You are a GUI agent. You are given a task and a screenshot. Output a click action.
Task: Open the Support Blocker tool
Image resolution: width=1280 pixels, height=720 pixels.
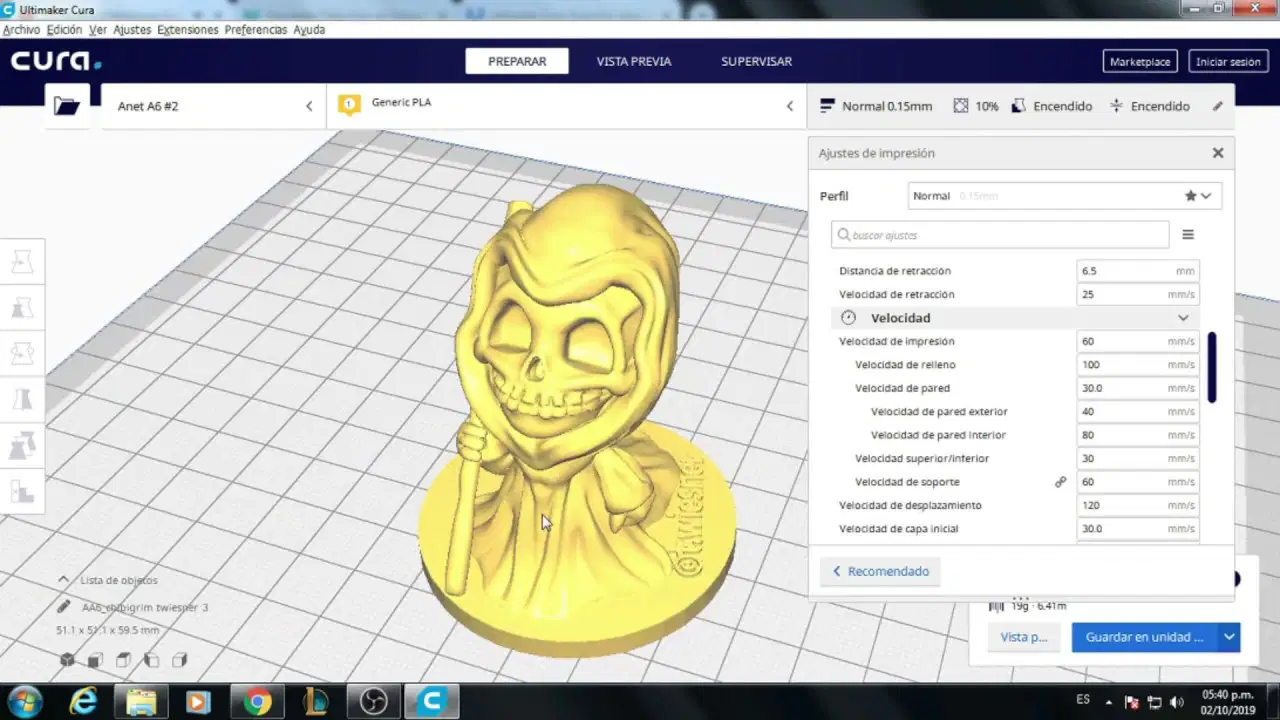21,491
